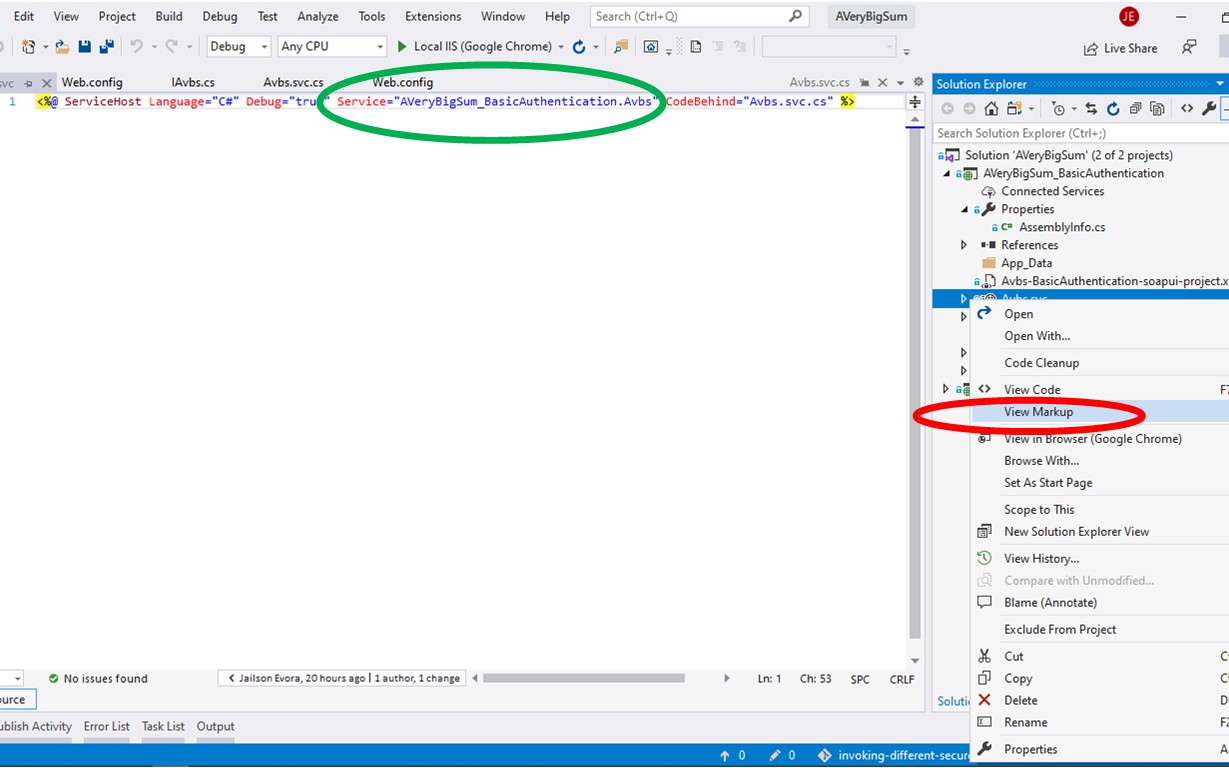Click Refresh icon in Solution Explorer toolbar
The image size is (1229, 768).
1113,109
